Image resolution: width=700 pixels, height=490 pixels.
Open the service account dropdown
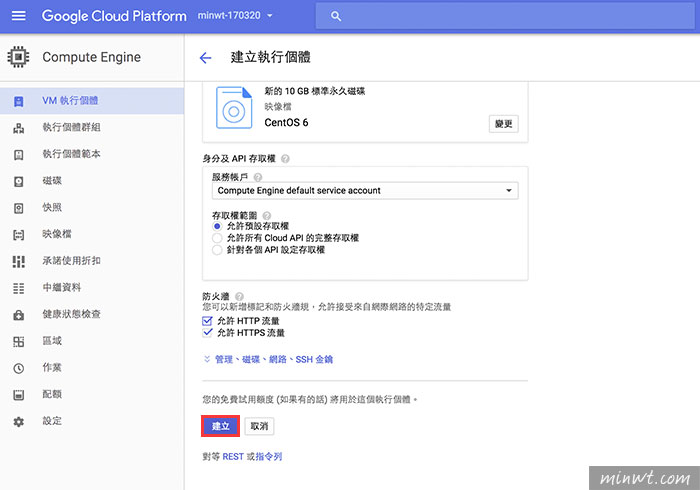tap(365, 191)
